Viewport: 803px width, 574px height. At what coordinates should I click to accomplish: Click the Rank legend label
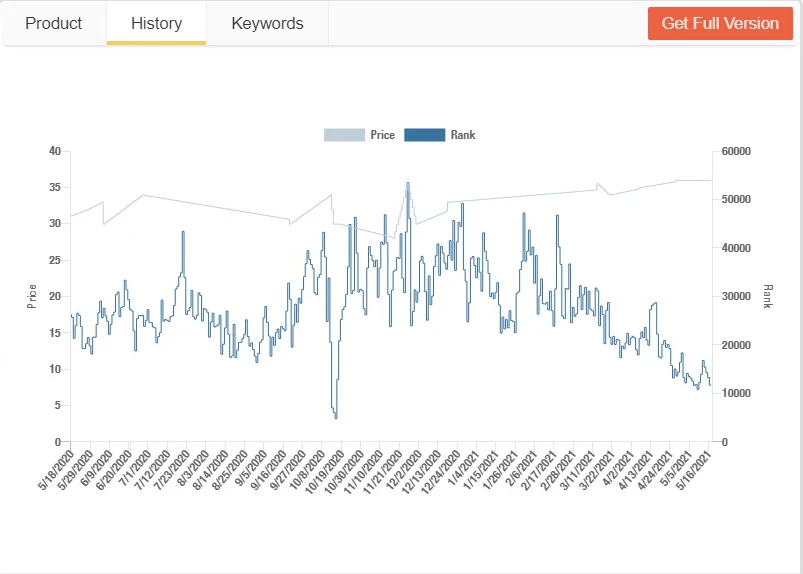point(463,135)
